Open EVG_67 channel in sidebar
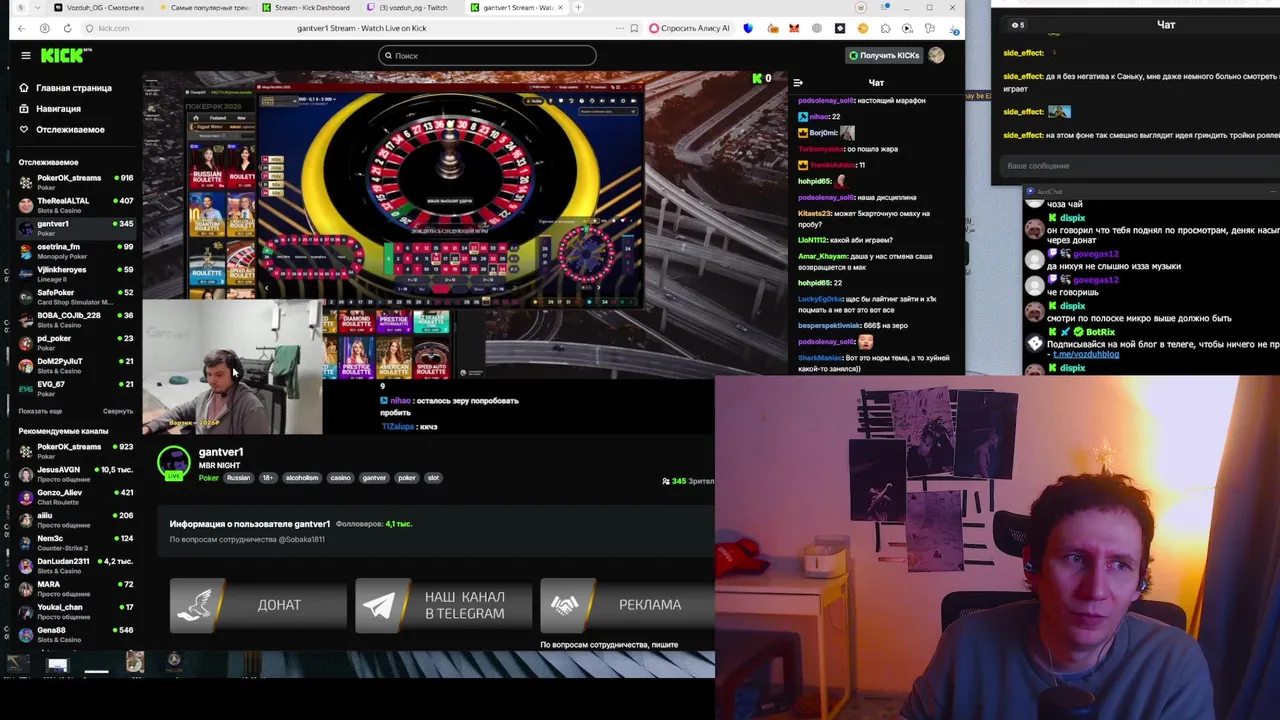This screenshot has width=1280, height=720. click(76, 389)
